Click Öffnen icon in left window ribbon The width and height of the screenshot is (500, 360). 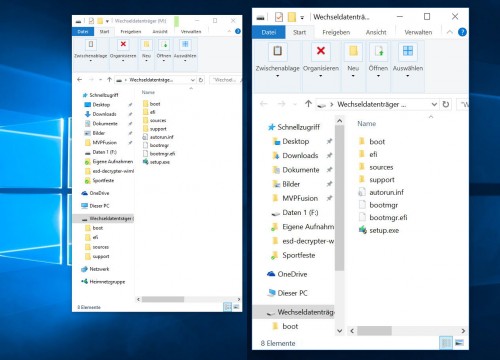164,44
